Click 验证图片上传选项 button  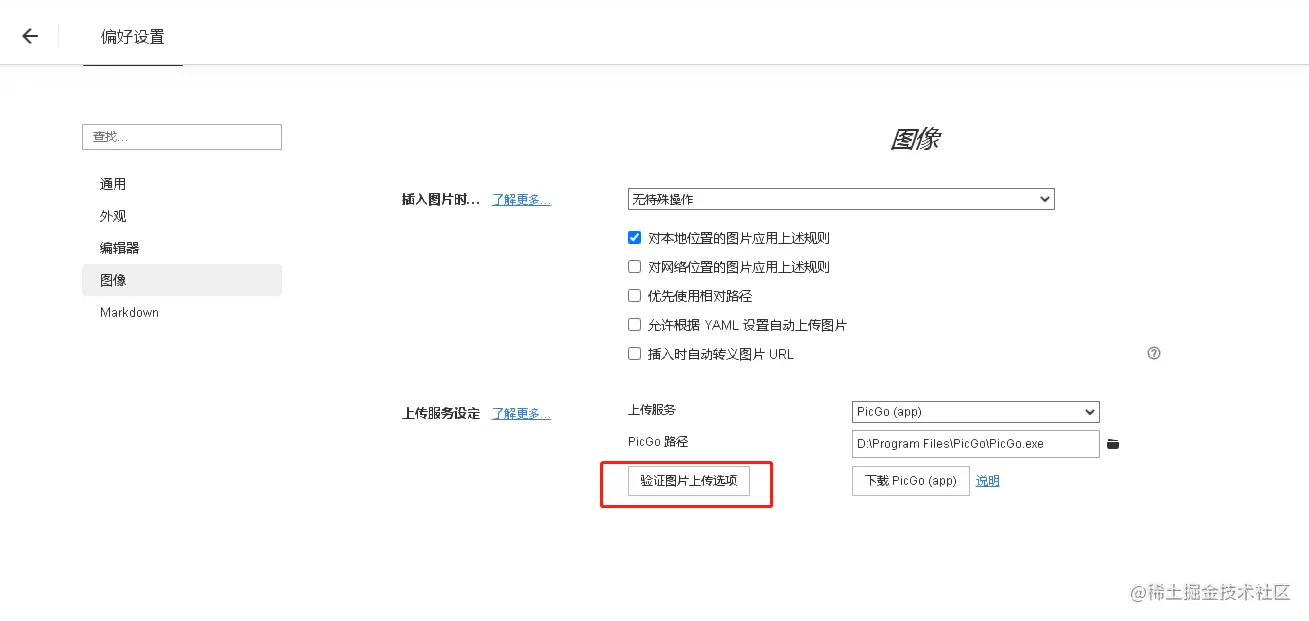[x=689, y=481]
